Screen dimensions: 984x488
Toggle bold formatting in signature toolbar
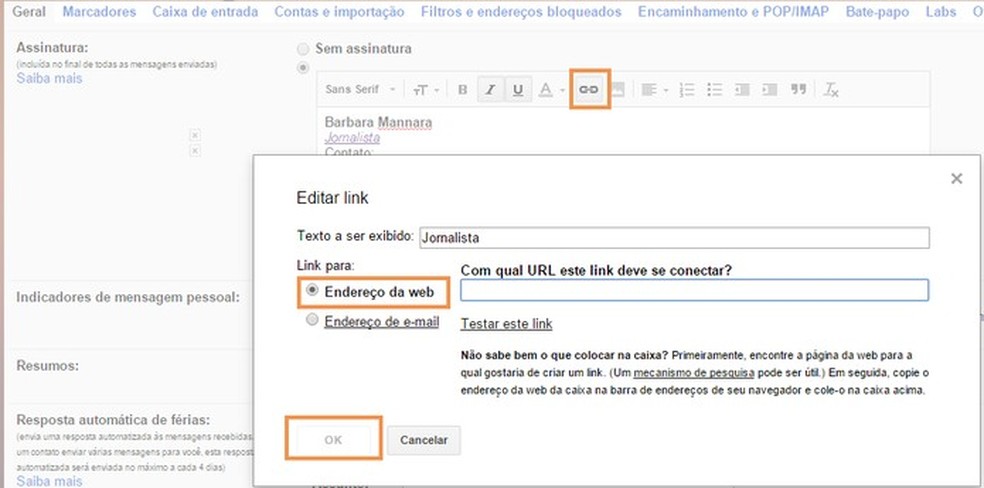(x=463, y=90)
